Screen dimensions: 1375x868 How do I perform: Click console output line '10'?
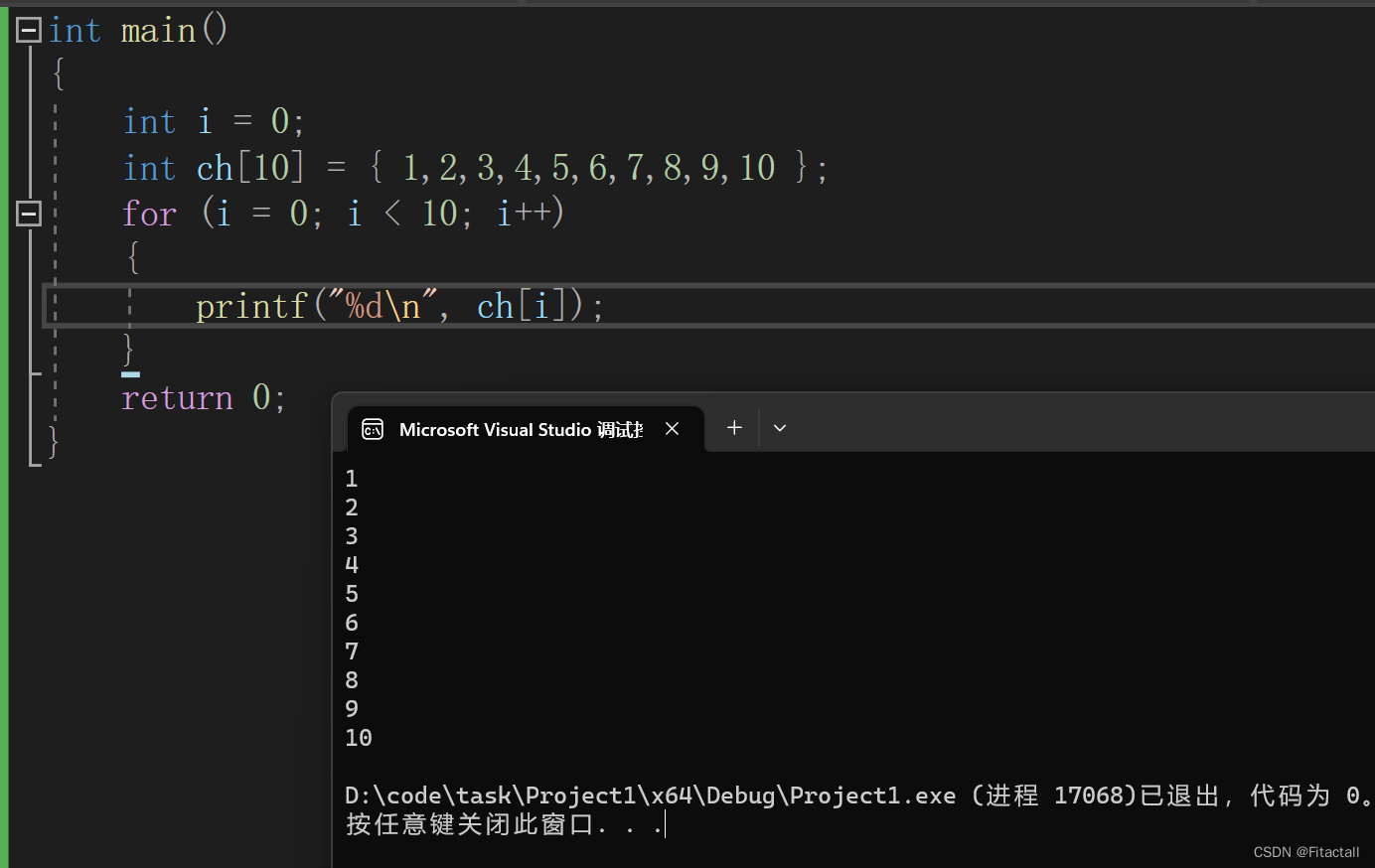pyautogui.click(x=359, y=738)
